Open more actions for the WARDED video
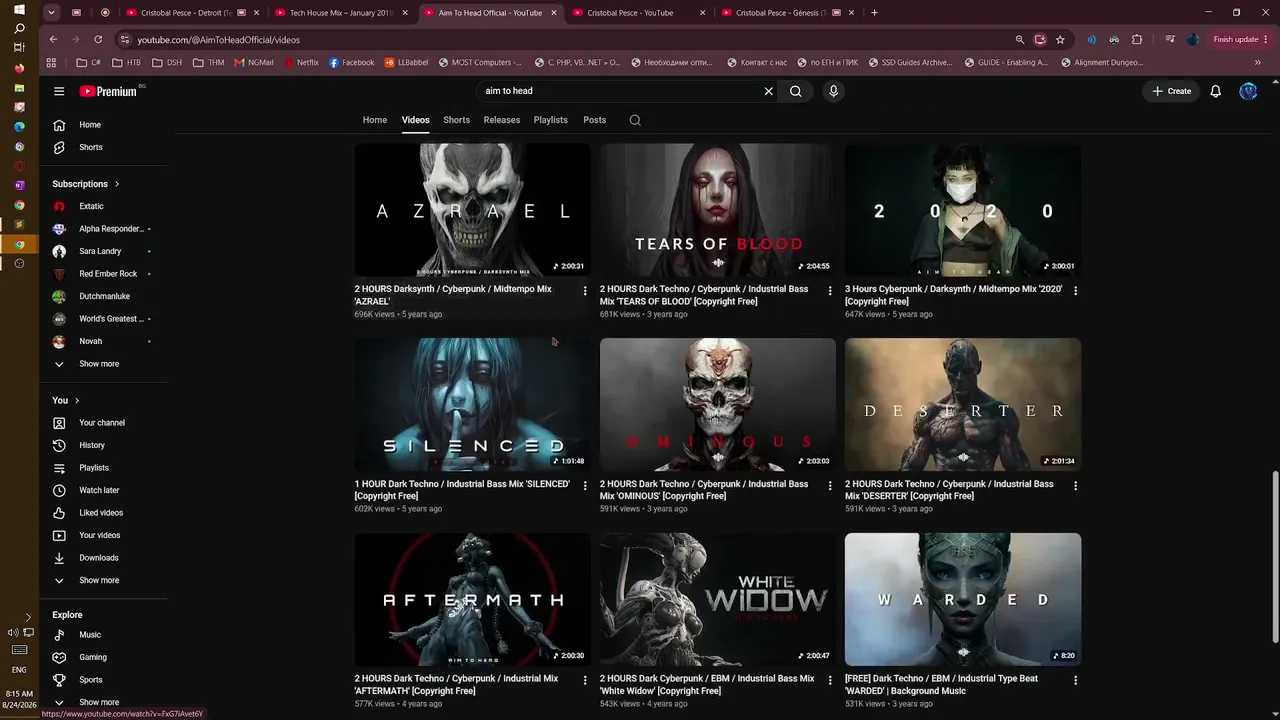Screen dimensions: 1280x720 point(1076,680)
